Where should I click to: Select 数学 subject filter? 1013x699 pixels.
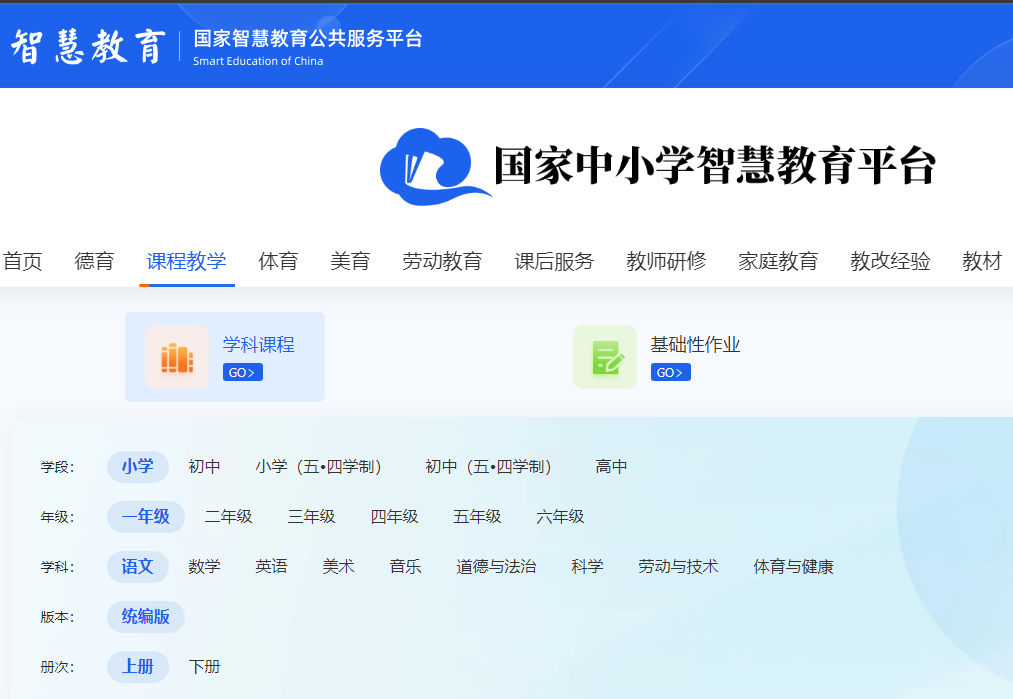[x=204, y=567]
